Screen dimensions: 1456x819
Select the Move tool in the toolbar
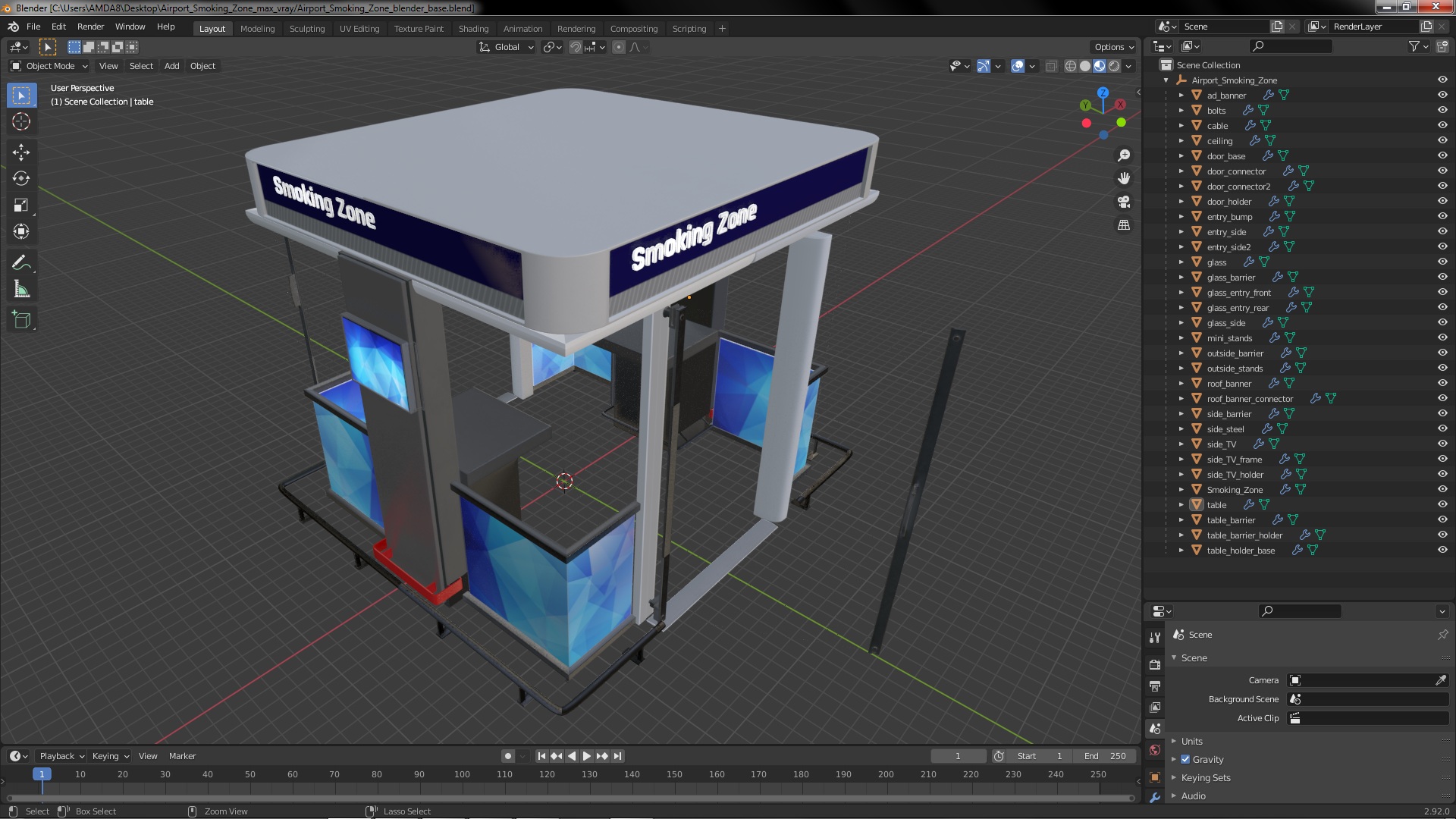click(x=21, y=152)
